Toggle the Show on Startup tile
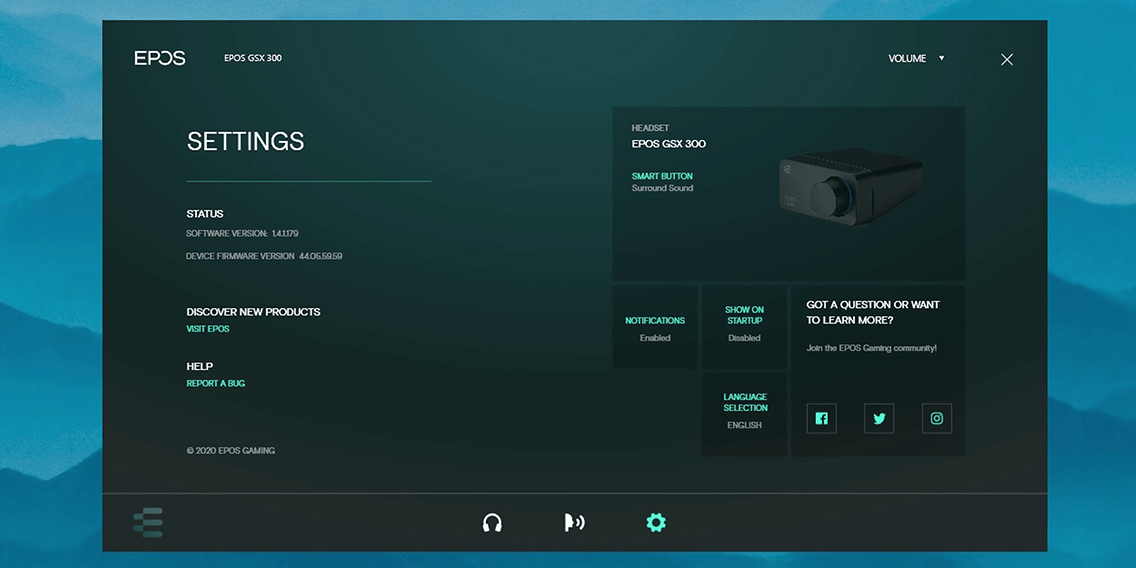 pyautogui.click(x=744, y=327)
